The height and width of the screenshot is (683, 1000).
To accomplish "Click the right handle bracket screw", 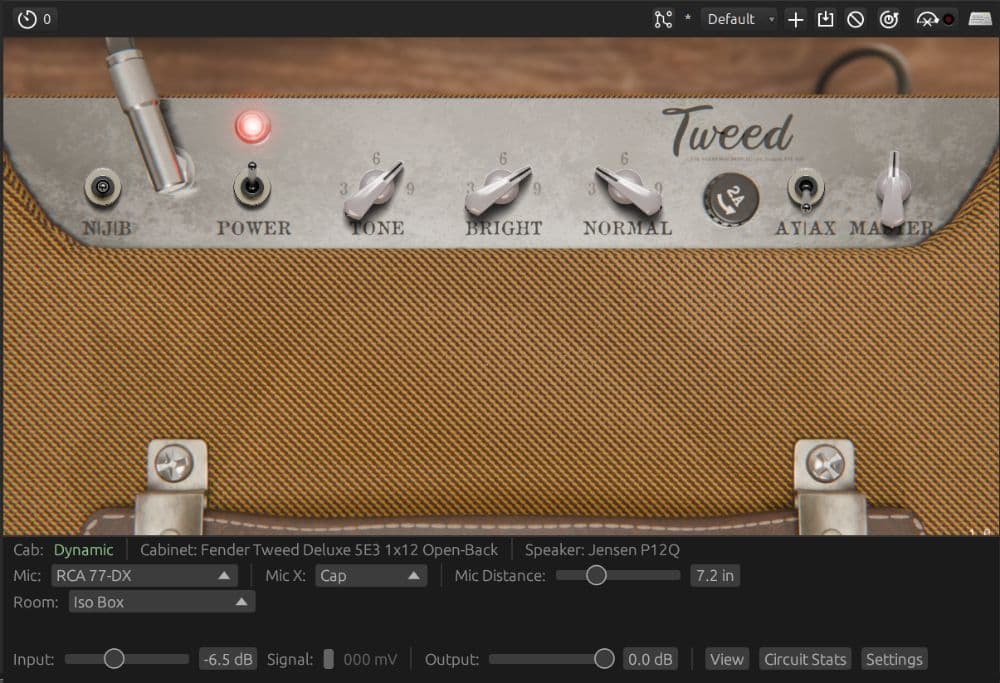I will click(x=825, y=463).
